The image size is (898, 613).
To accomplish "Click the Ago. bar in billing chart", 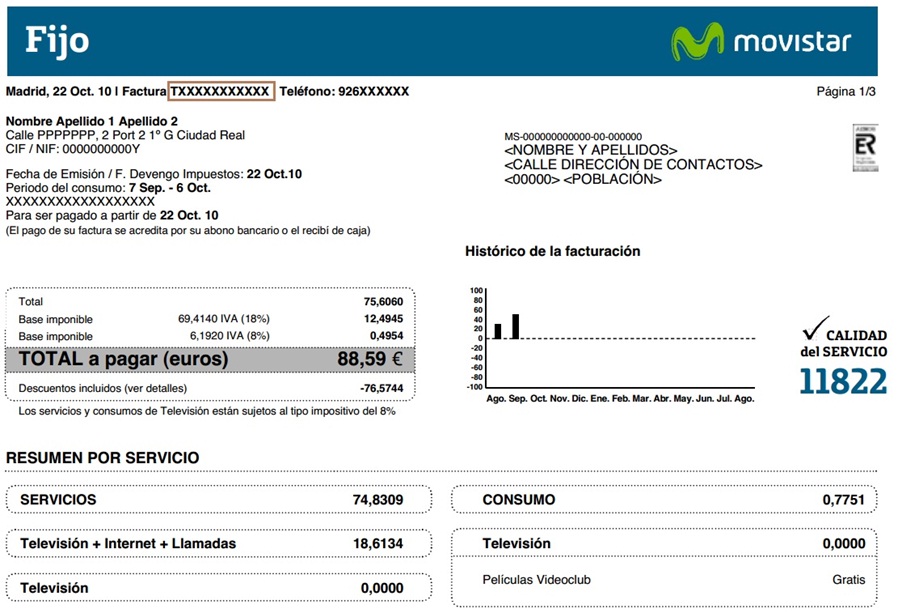I will [498, 331].
